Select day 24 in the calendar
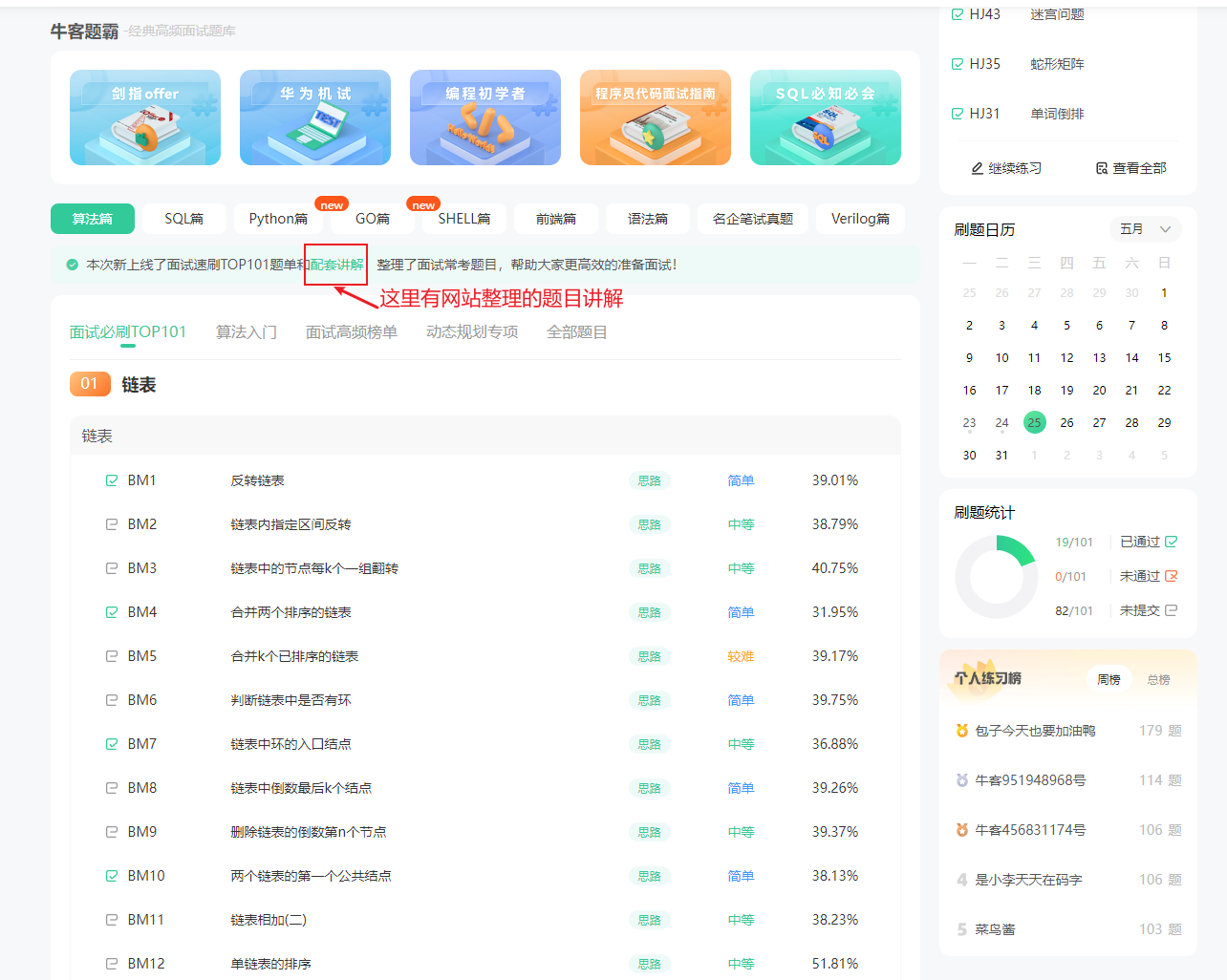 coord(1001,422)
